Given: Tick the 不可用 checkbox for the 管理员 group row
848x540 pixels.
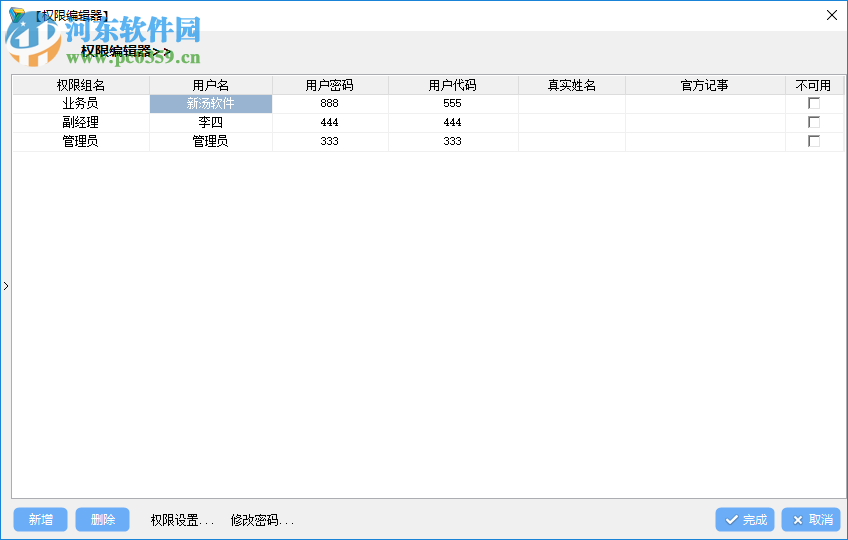Looking at the screenshot, I should [x=813, y=141].
